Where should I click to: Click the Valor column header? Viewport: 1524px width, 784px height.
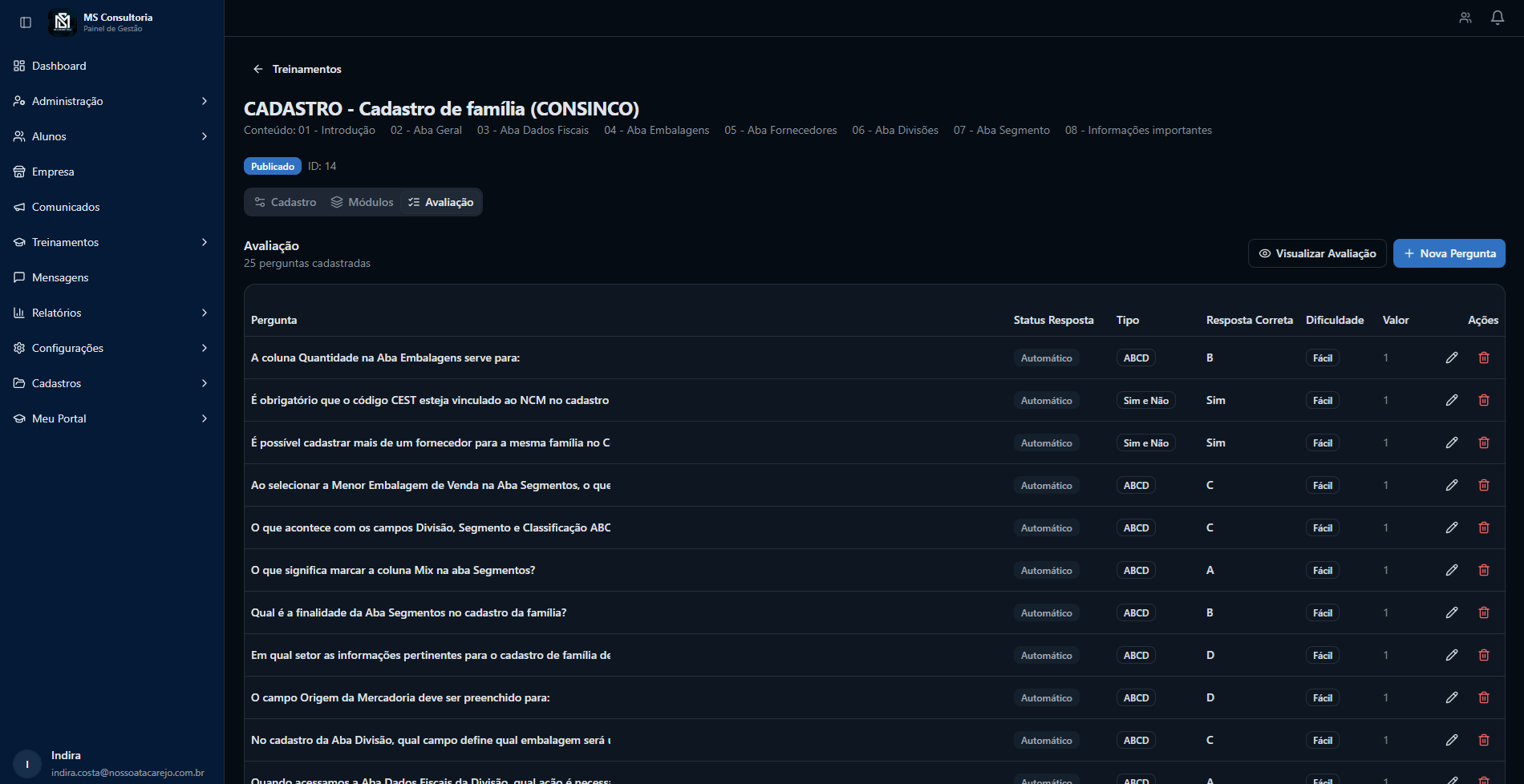coord(1396,320)
